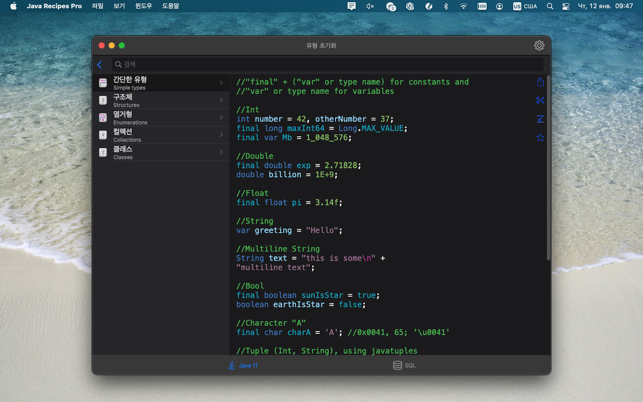Open Spotlight search in the macOS menu bar
Image resolution: width=643 pixels, height=402 pixels.
pyautogui.click(x=549, y=6)
